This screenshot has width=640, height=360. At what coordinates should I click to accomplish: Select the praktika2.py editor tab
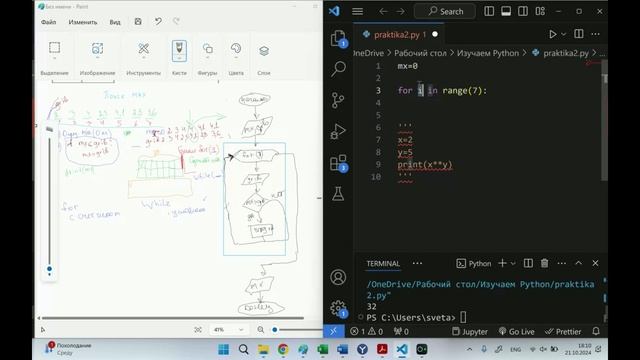click(399, 35)
